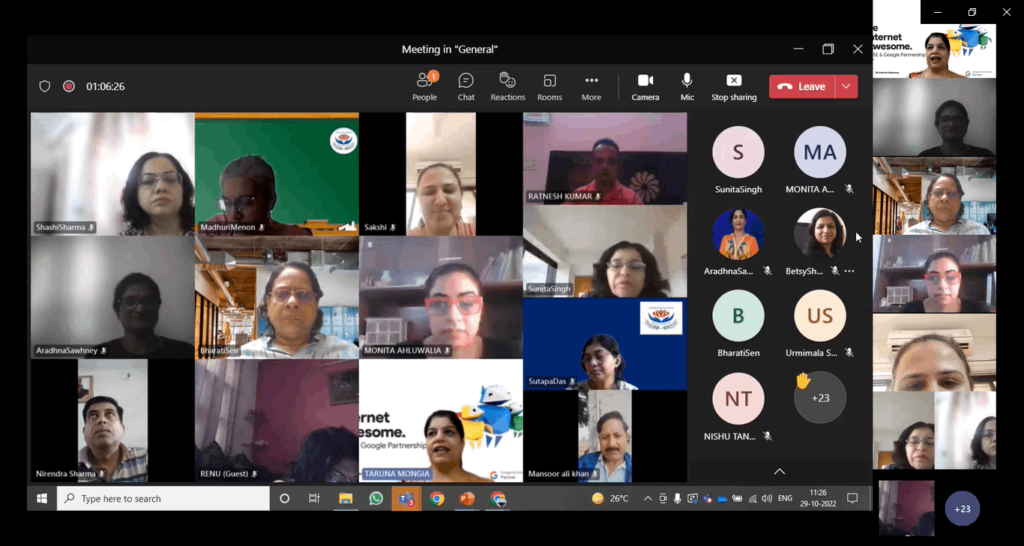
Task: Click MONITA participant's muted mic icon
Action: [x=849, y=189]
